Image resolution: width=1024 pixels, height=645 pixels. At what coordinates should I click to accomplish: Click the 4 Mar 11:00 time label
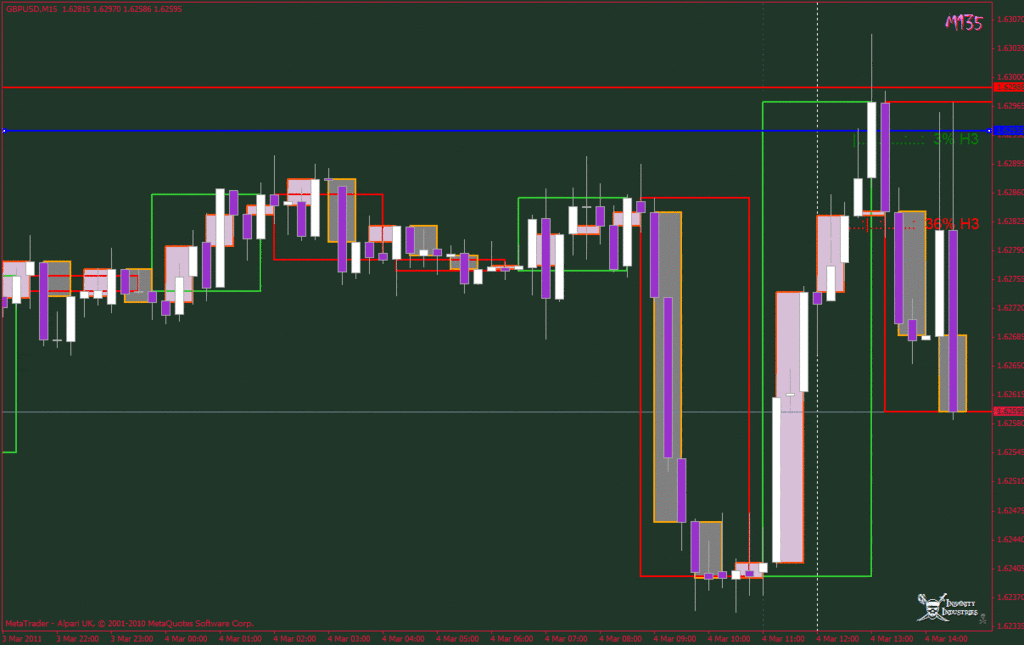783,638
